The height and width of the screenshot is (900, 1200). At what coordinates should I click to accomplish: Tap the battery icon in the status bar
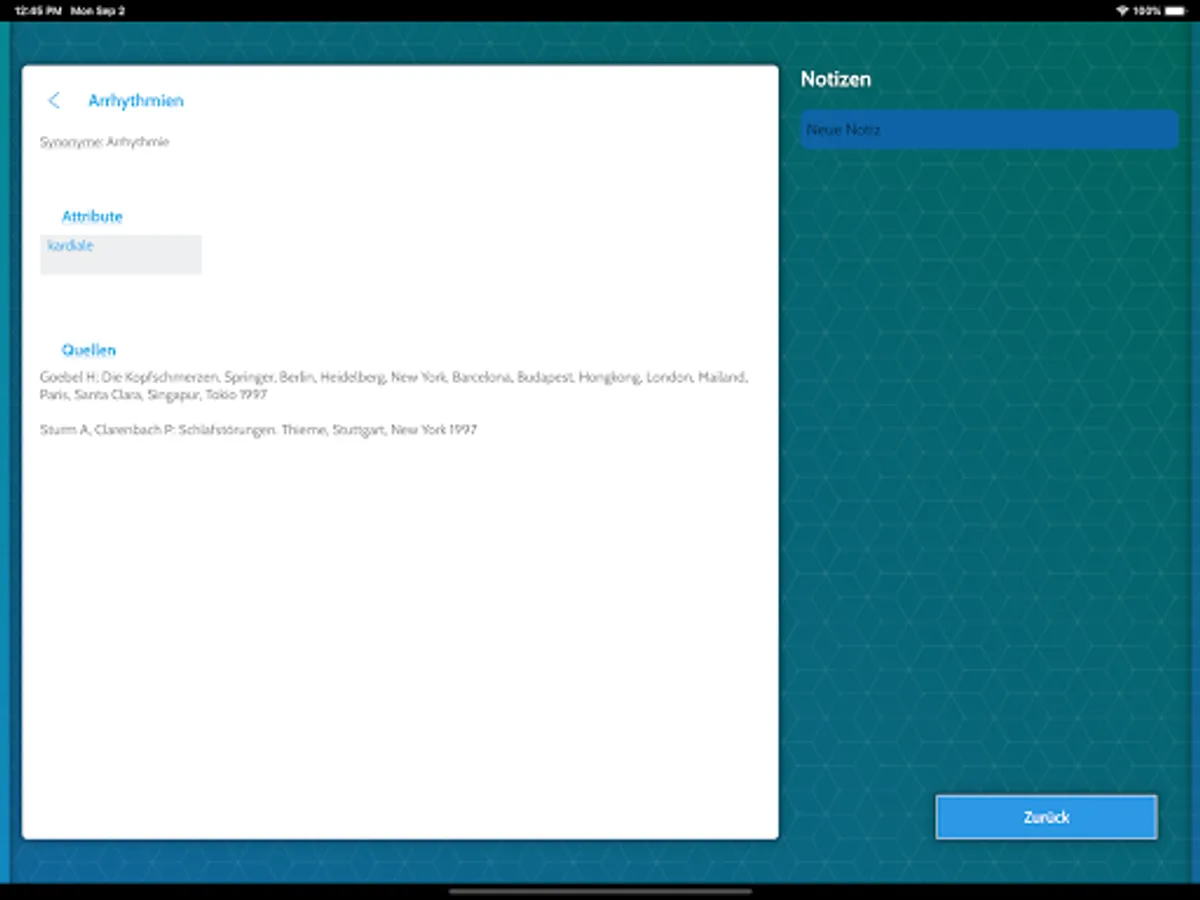(x=1174, y=10)
